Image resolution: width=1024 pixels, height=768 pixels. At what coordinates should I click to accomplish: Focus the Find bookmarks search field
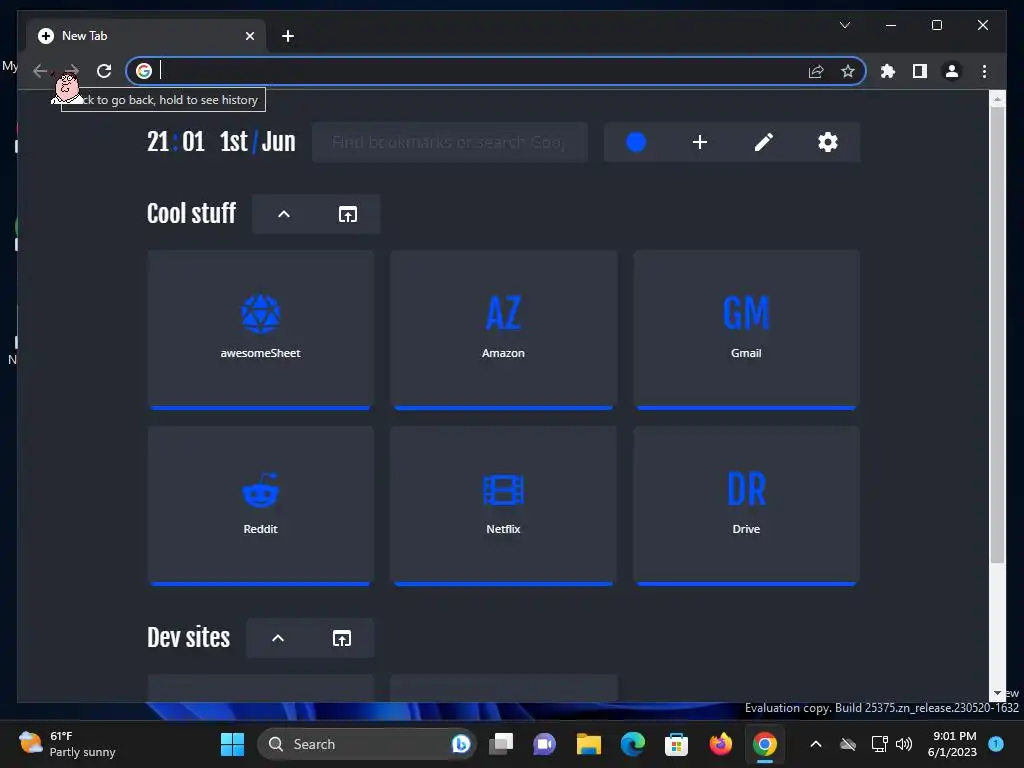[449, 142]
